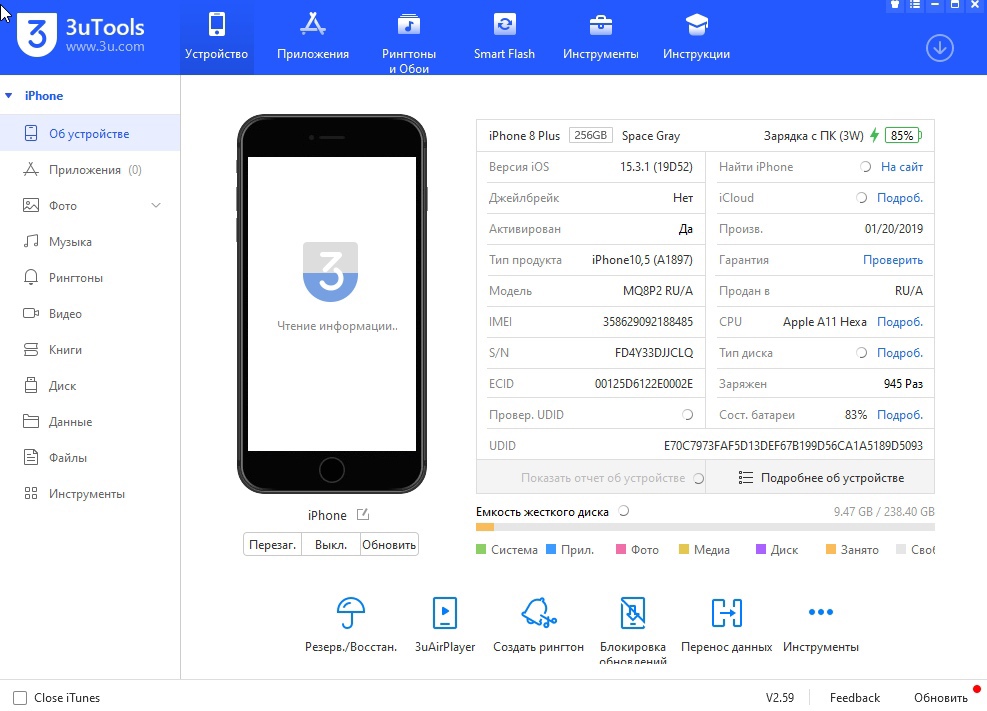Image resolution: width=987 pixels, height=711 pixels.
Task: Select Об устройстве in sidebar
Action: (x=90, y=133)
